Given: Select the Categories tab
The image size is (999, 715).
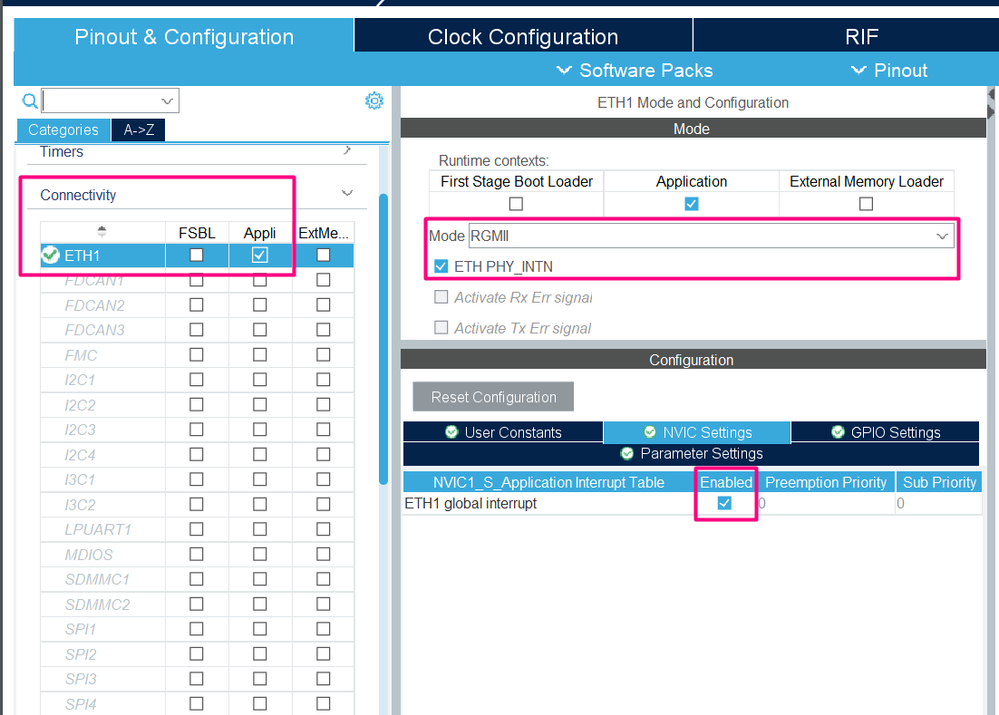Looking at the screenshot, I should pos(63,130).
